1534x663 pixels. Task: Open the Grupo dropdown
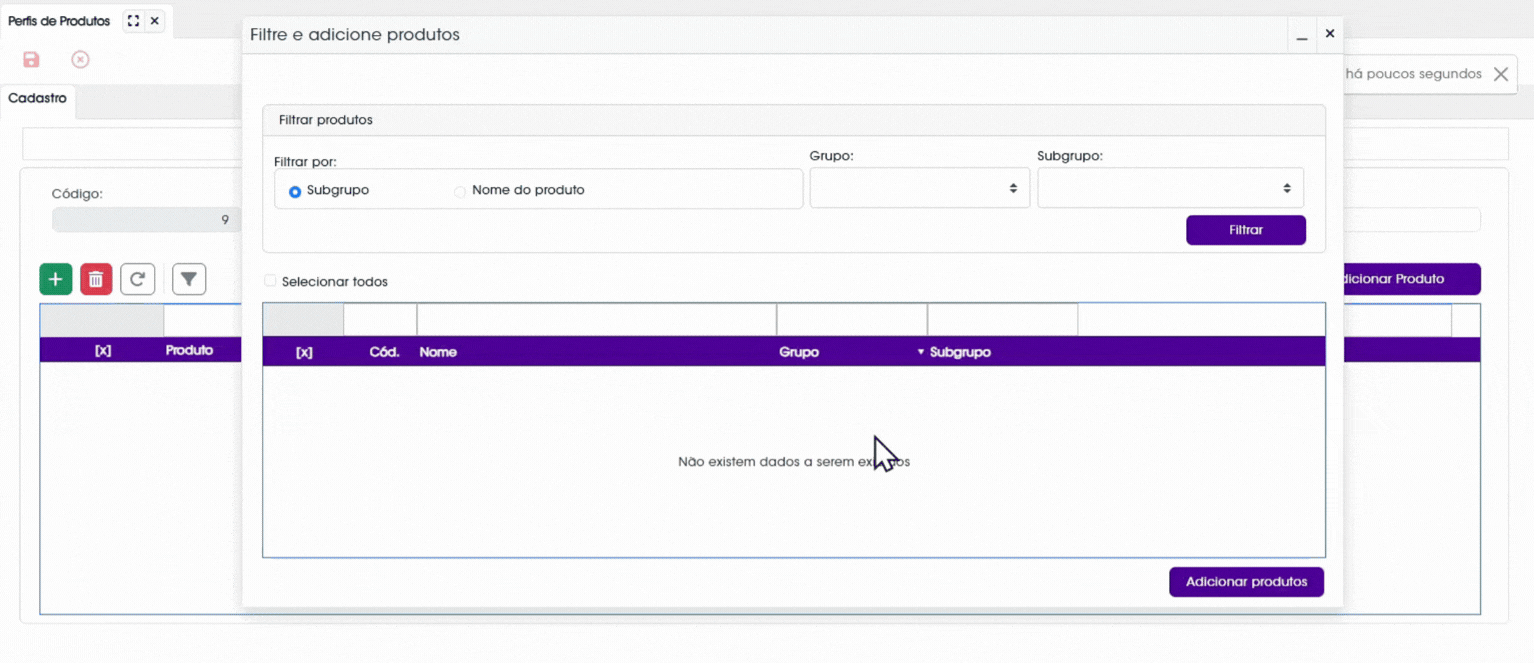click(920, 188)
